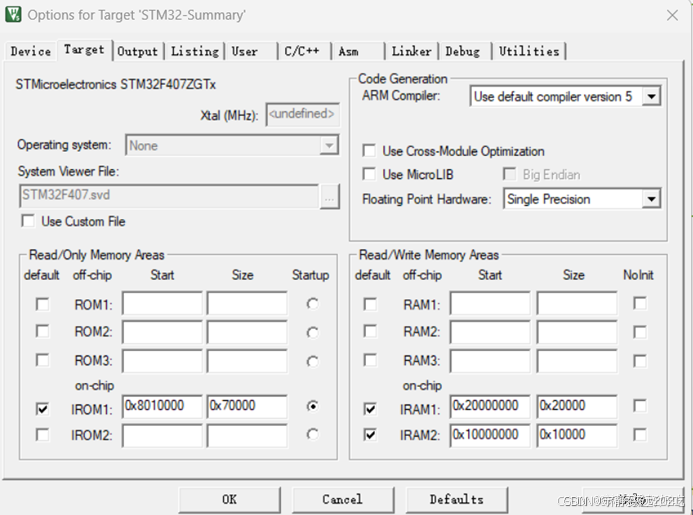Close the Options for Target dialog
The height and width of the screenshot is (515, 693).
(672, 15)
